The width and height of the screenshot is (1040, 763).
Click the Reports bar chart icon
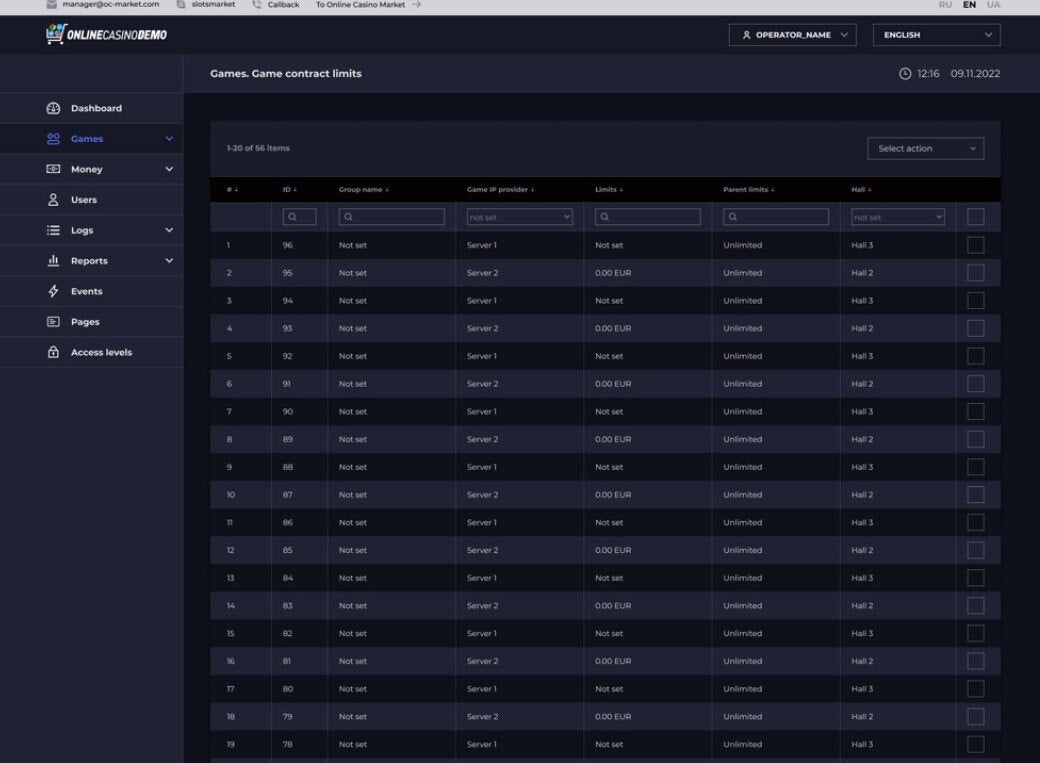54,261
